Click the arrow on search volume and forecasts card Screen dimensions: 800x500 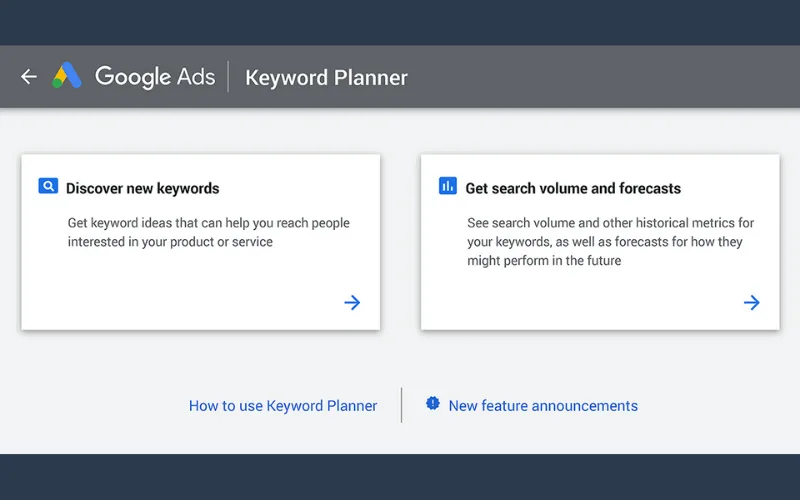pyautogui.click(x=752, y=303)
